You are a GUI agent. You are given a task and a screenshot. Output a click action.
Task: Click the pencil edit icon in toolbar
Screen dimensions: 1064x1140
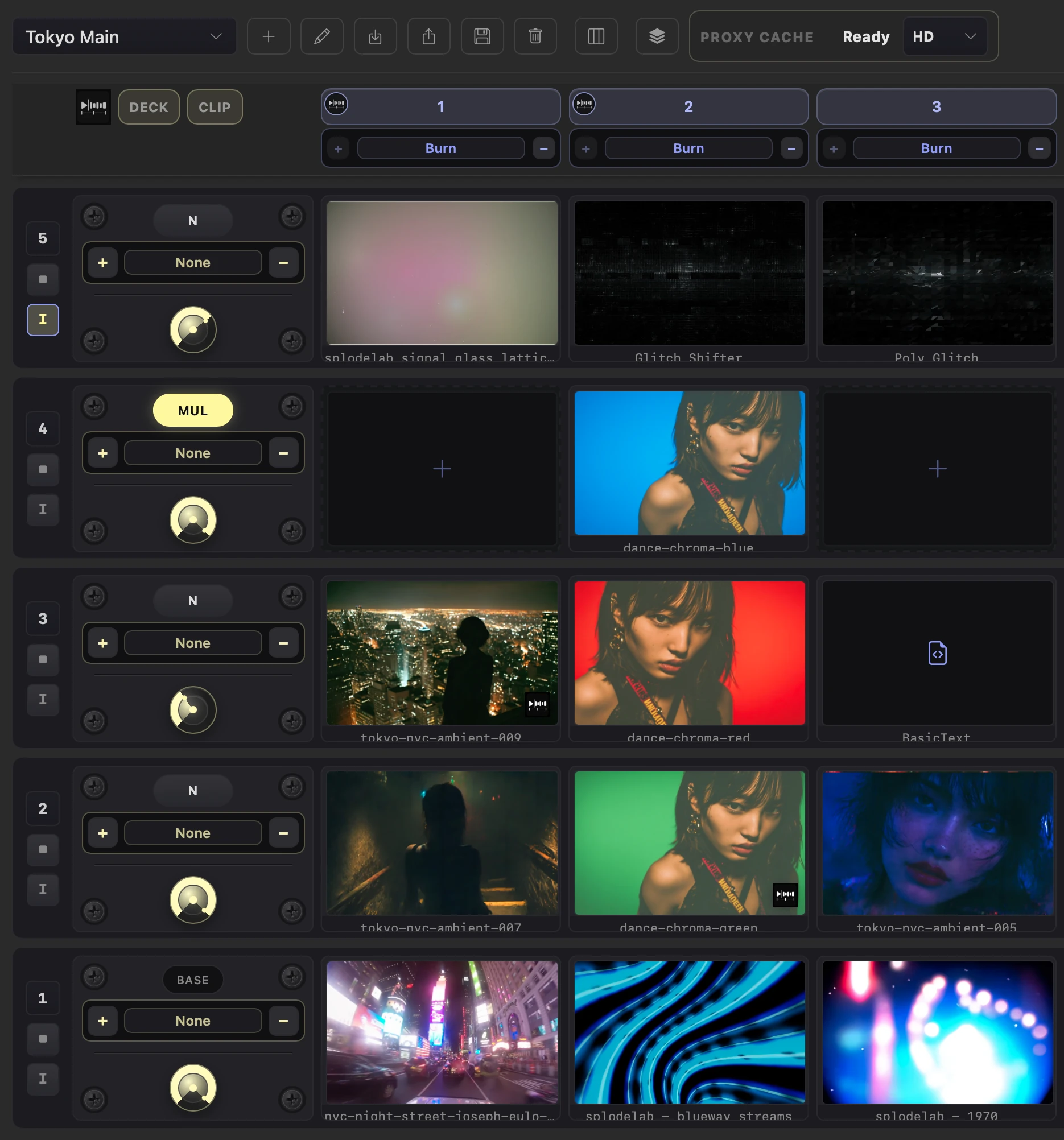click(322, 37)
